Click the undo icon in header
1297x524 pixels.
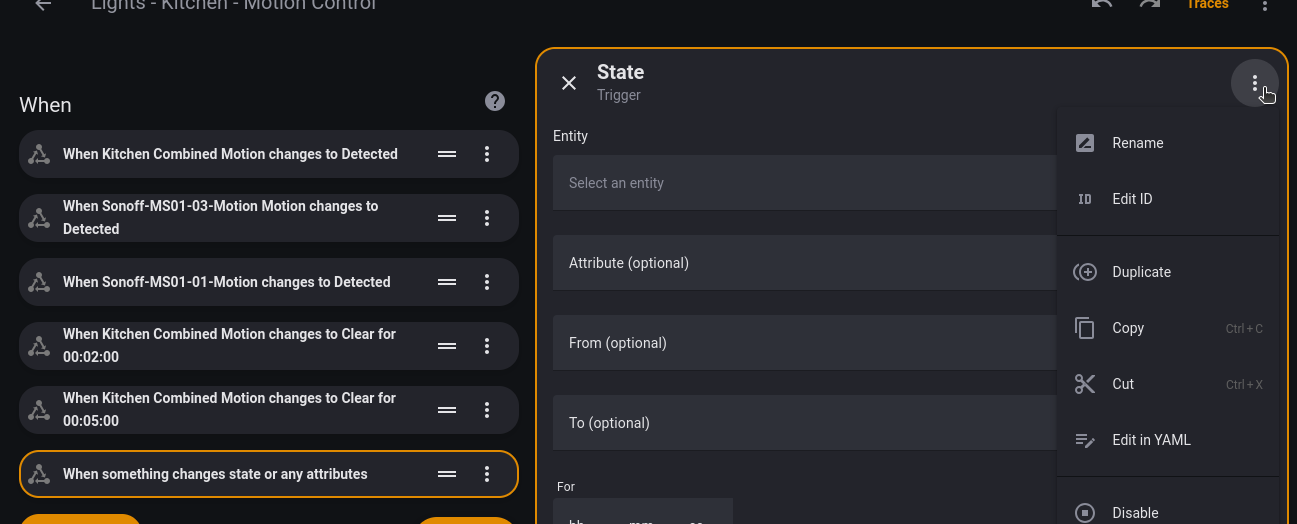(1102, 5)
